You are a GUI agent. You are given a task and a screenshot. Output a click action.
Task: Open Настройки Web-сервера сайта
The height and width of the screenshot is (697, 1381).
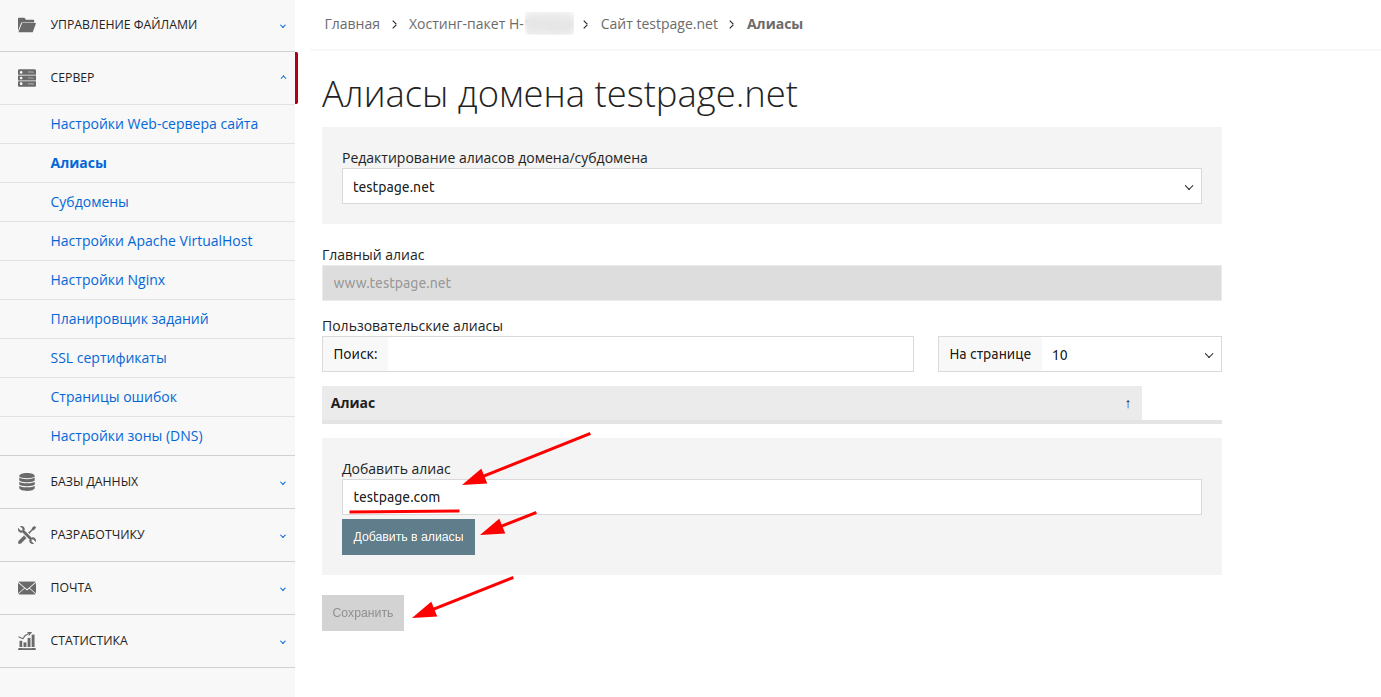(154, 125)
